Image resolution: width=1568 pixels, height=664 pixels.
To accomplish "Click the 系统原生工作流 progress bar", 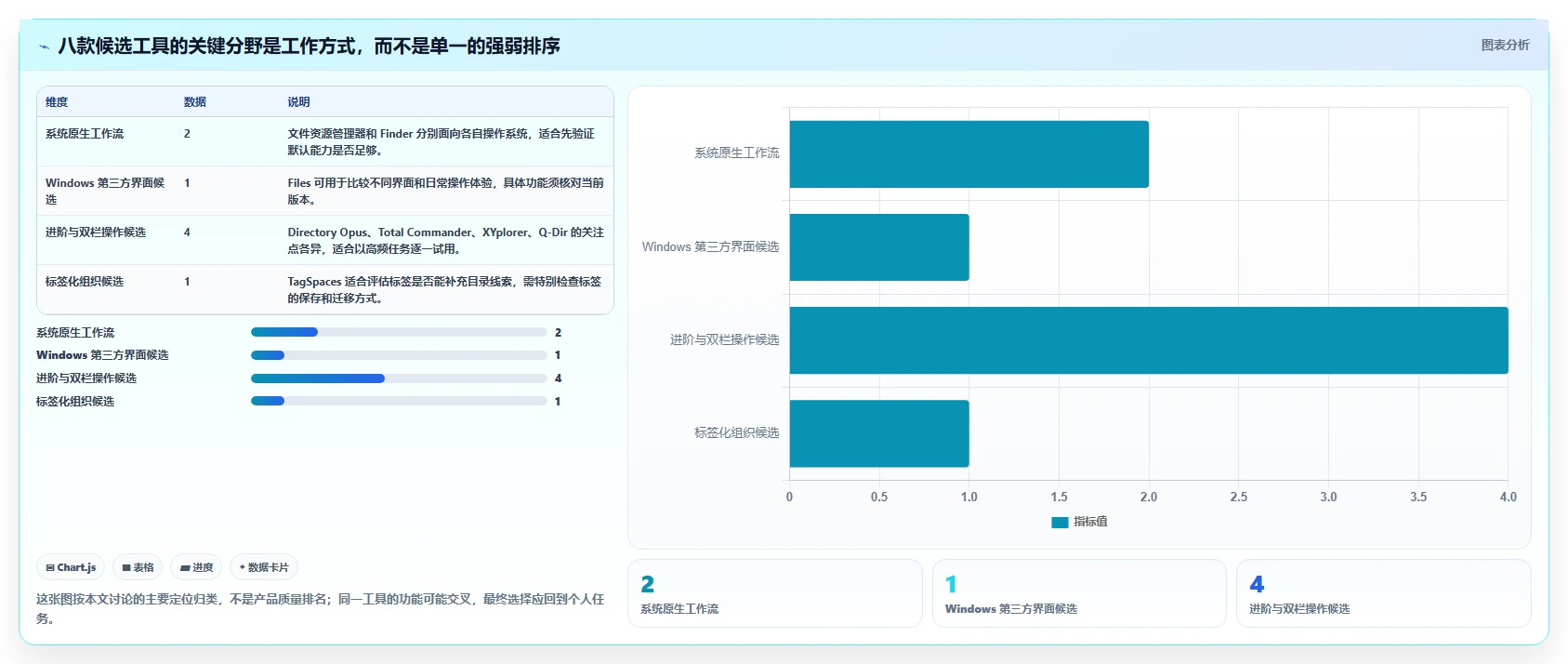I will click(x=399, y=332).
